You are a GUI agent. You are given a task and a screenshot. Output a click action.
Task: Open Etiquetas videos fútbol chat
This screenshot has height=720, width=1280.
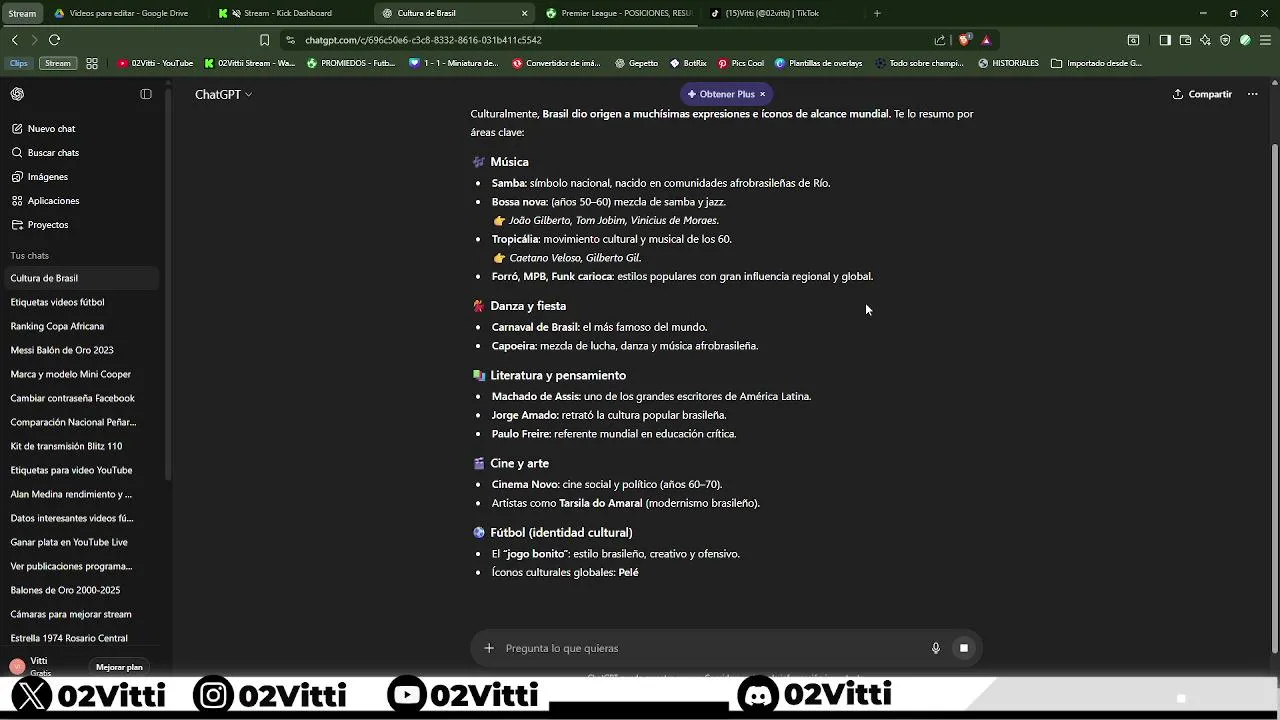[80, 302]
